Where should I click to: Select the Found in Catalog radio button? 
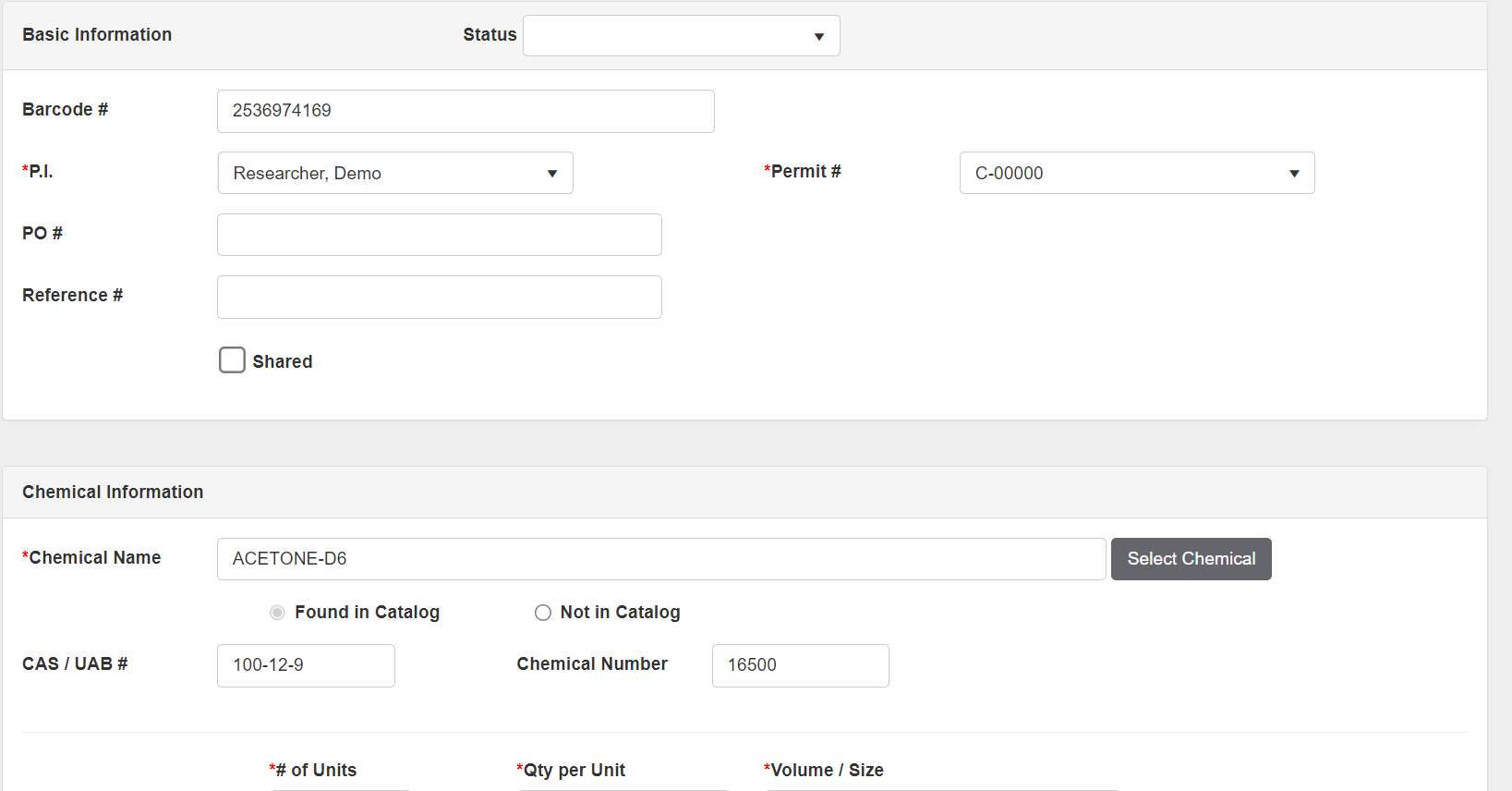click(x=277, y=613)
